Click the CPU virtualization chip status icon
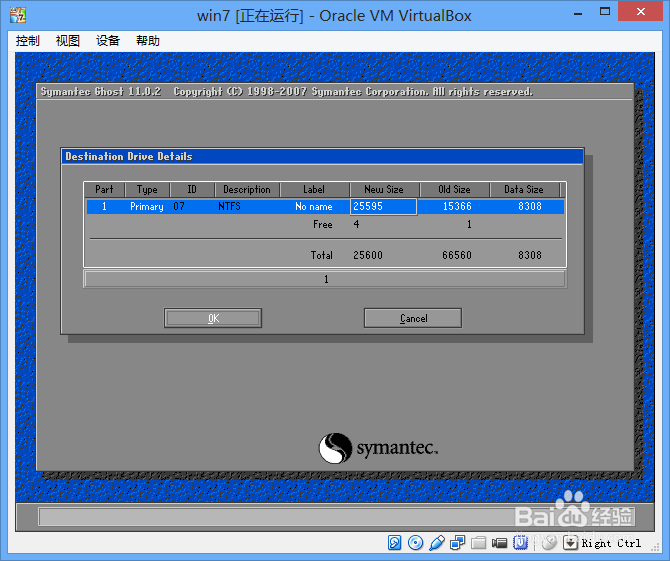The height and width of the screenshot is (561, 670). tap(520, 543)
